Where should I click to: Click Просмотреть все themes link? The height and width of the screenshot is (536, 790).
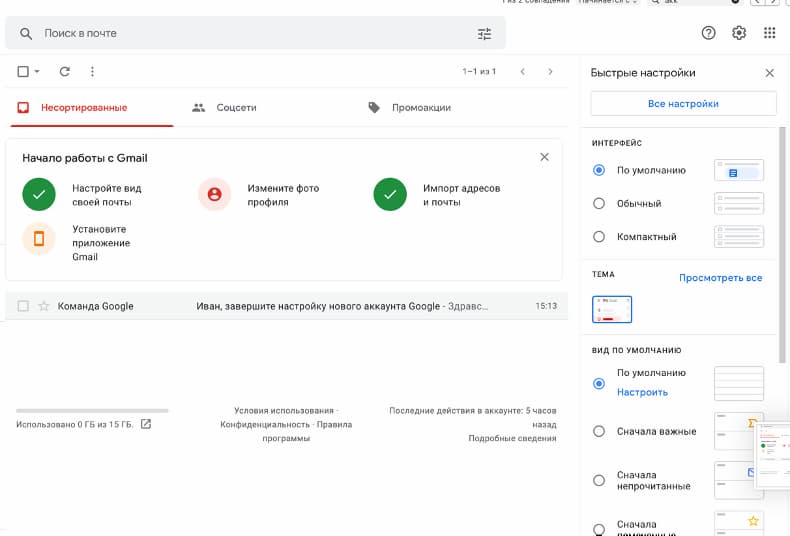(720, 278)
